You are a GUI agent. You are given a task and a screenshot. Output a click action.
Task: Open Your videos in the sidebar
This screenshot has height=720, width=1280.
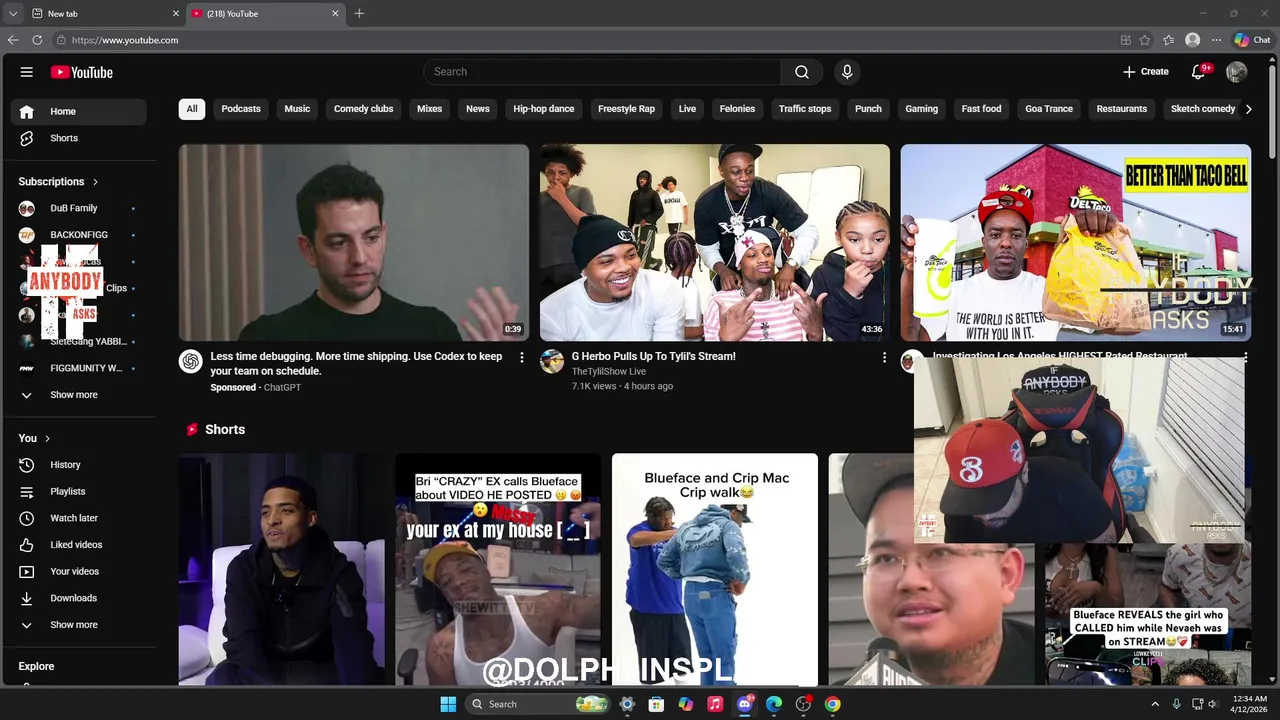(79, 572)
